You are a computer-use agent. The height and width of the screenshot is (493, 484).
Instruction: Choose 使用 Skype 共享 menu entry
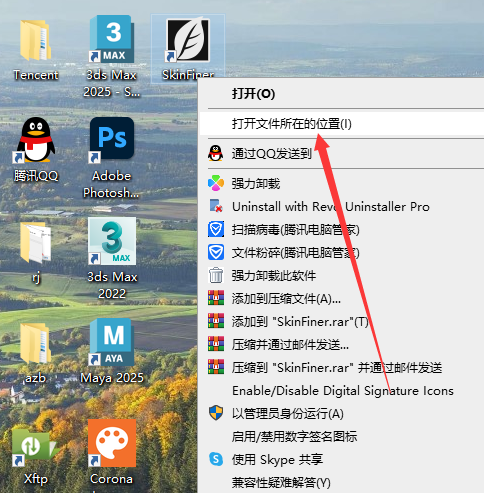pyautogui.click(x=342, y=460)
